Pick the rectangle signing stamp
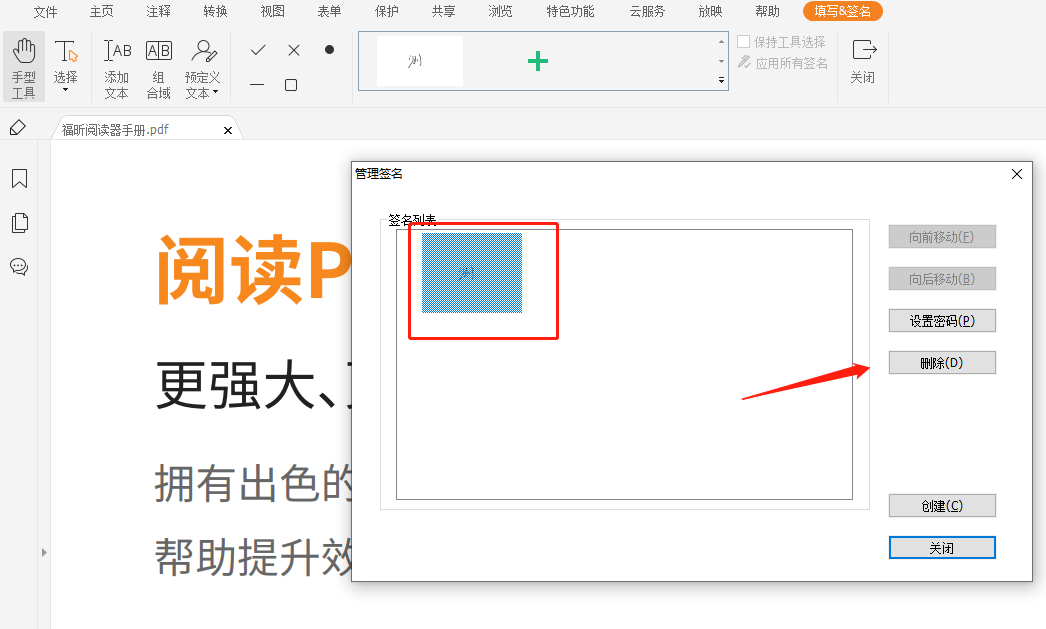This screenshot has height=629, width=1046. pyautogui.click(x=292, y=85)
